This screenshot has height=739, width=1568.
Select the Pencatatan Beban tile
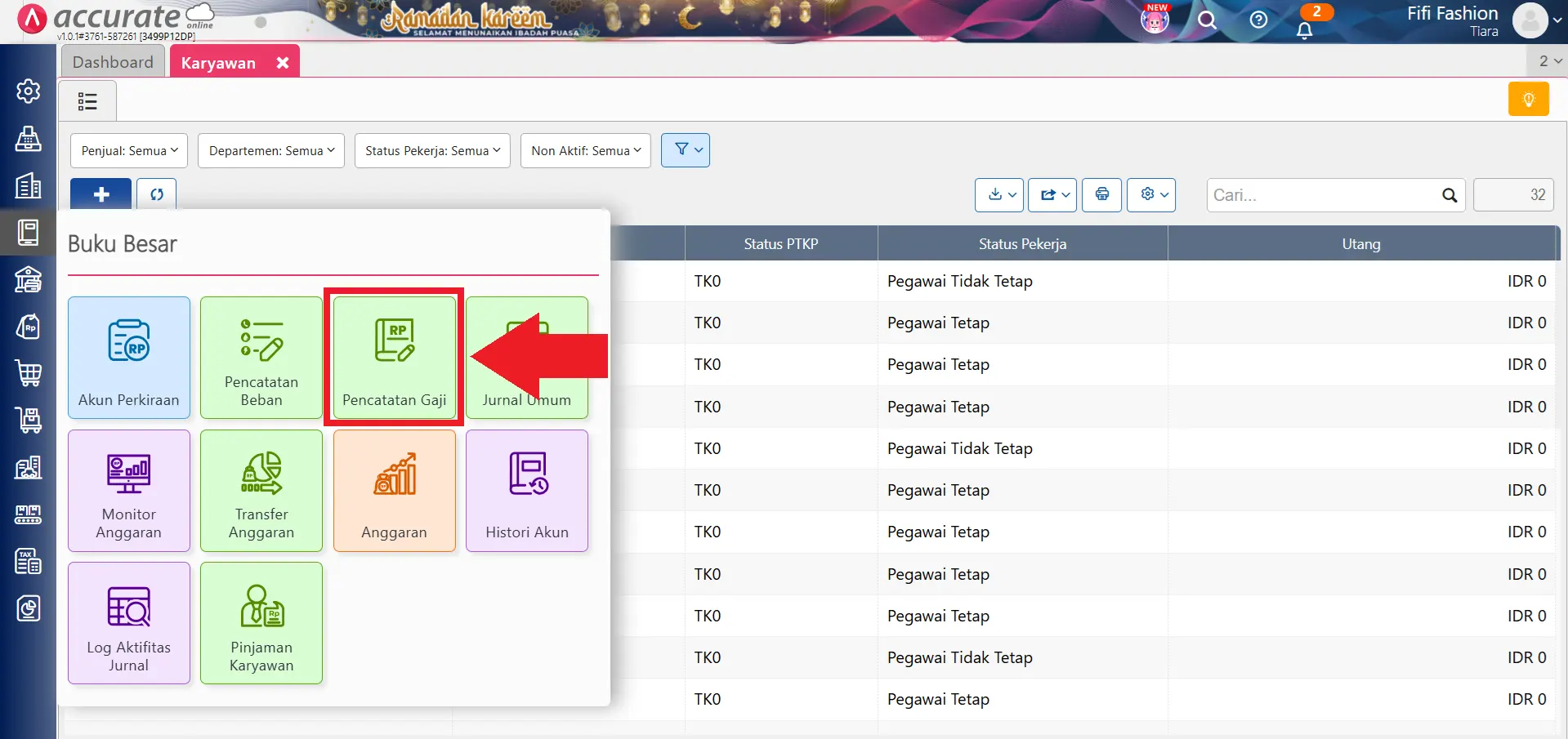[261, 358]
